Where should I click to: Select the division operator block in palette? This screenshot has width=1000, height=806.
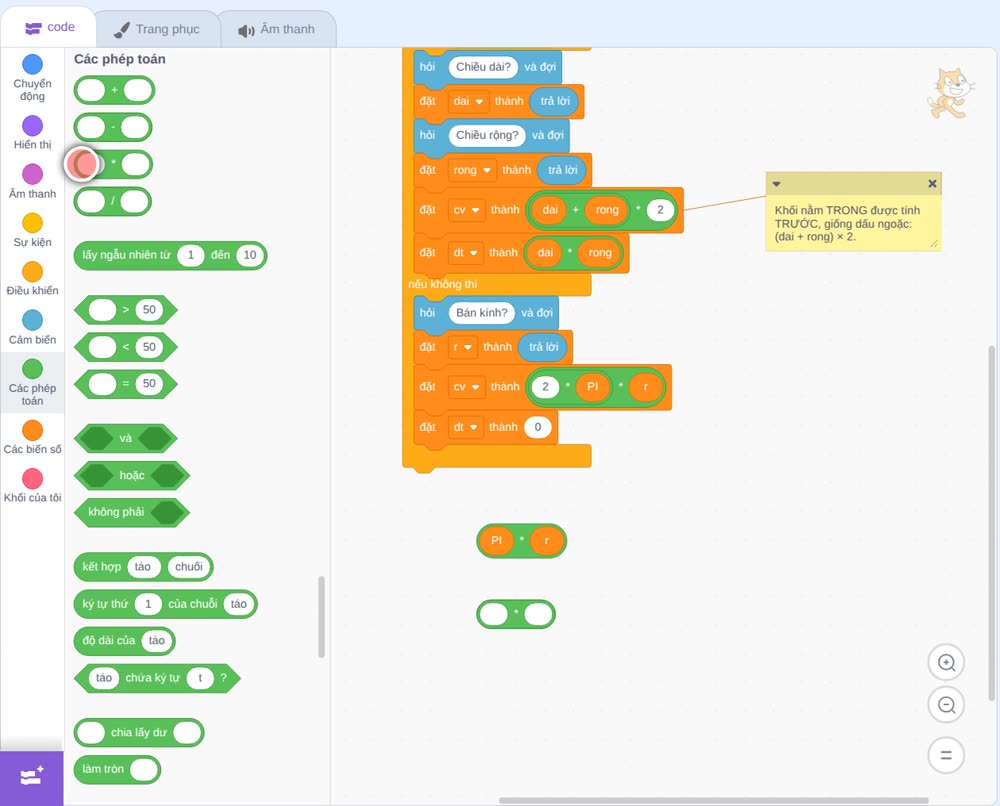tap(113, 202)
